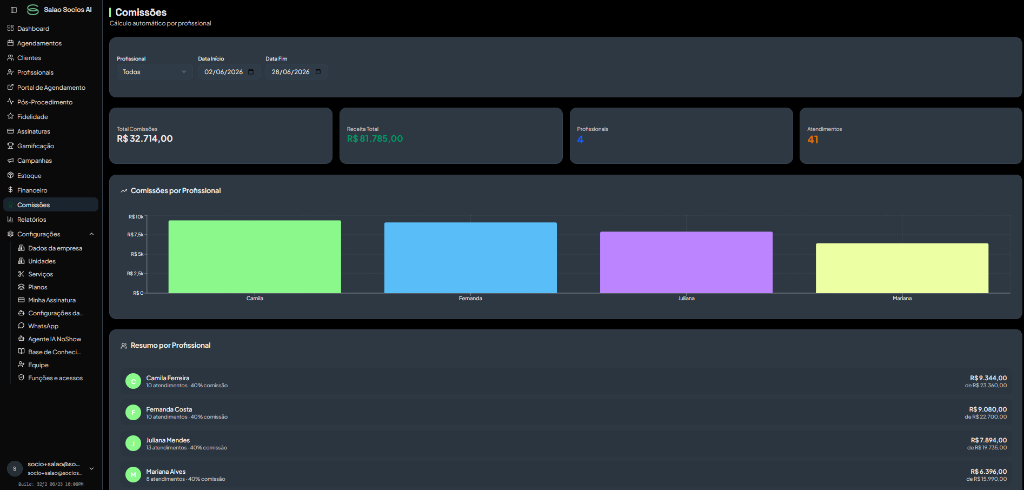Click the Agendamentos calendar icon
The image size is (1024, 490).
coord(10,43)
